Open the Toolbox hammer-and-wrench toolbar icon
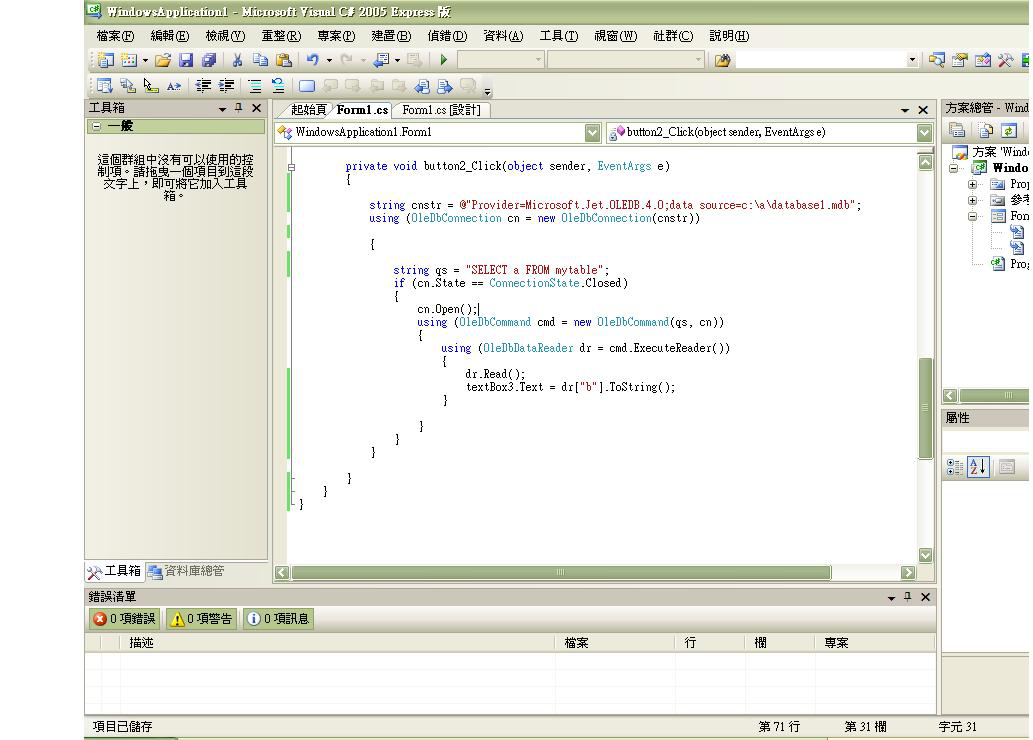Image resolution: width=1033 pixels, height=740 pixels. click(x=1005, y=61)
